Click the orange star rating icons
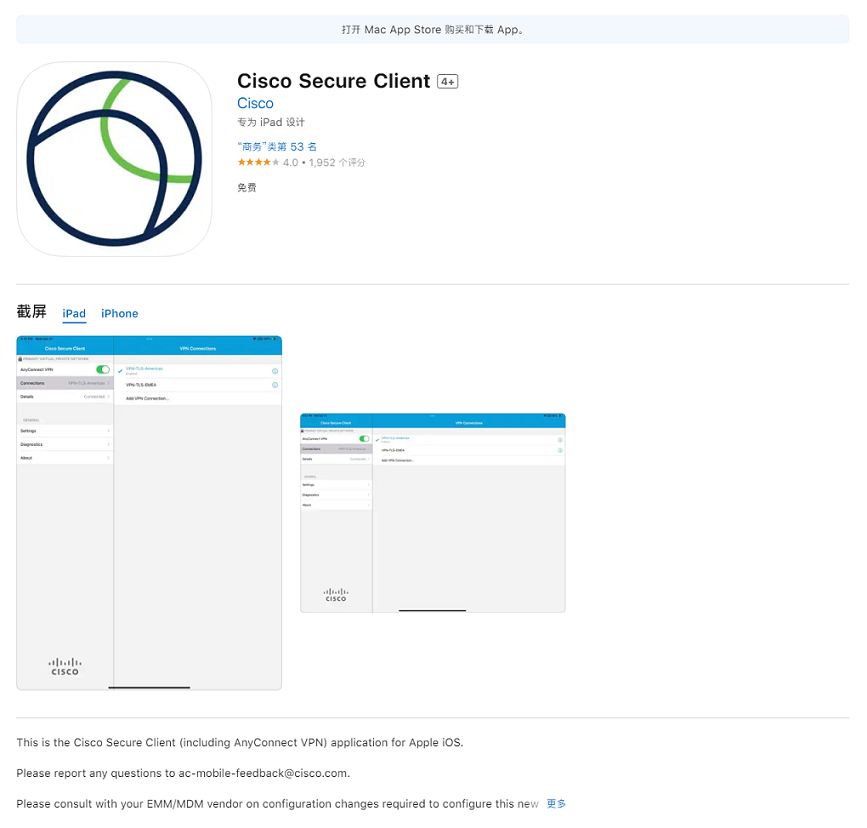Screen dimensions: 867x828 [258, 163]
